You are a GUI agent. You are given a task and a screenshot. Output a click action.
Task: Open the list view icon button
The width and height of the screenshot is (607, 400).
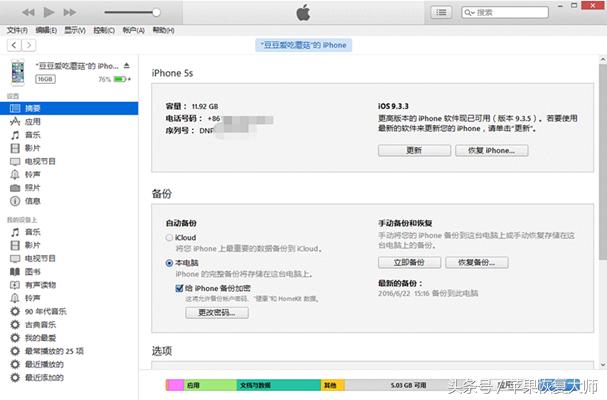pyautogui.click(x=441, y=12)
